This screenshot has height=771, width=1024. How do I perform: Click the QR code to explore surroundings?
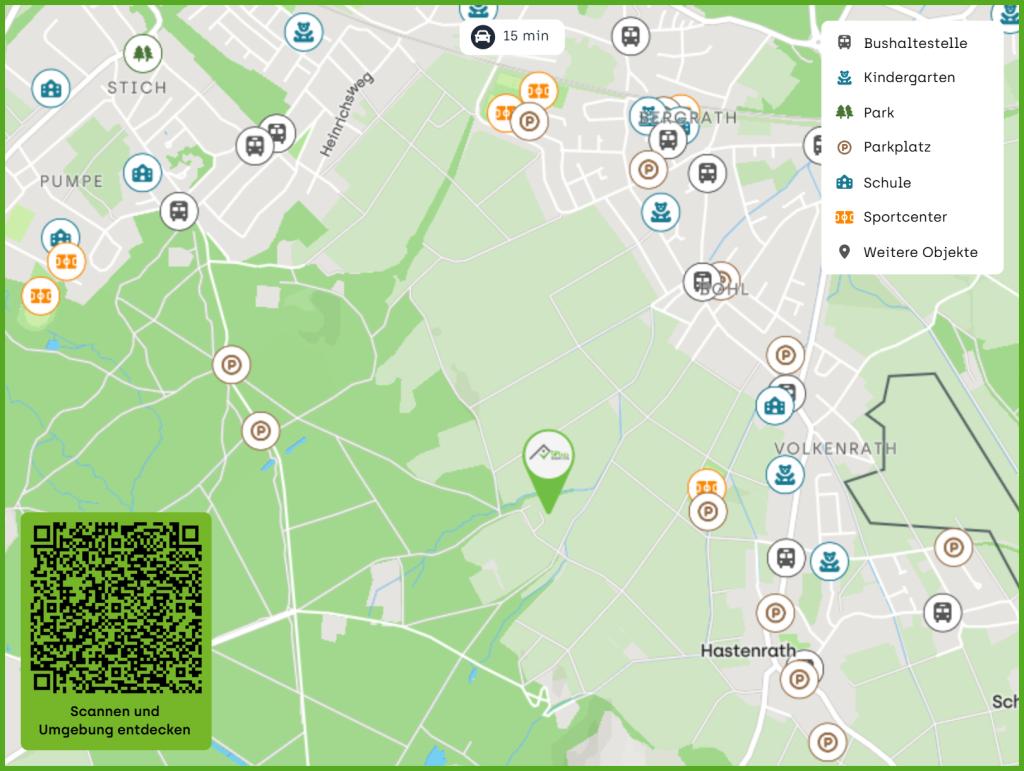[116, 608]
